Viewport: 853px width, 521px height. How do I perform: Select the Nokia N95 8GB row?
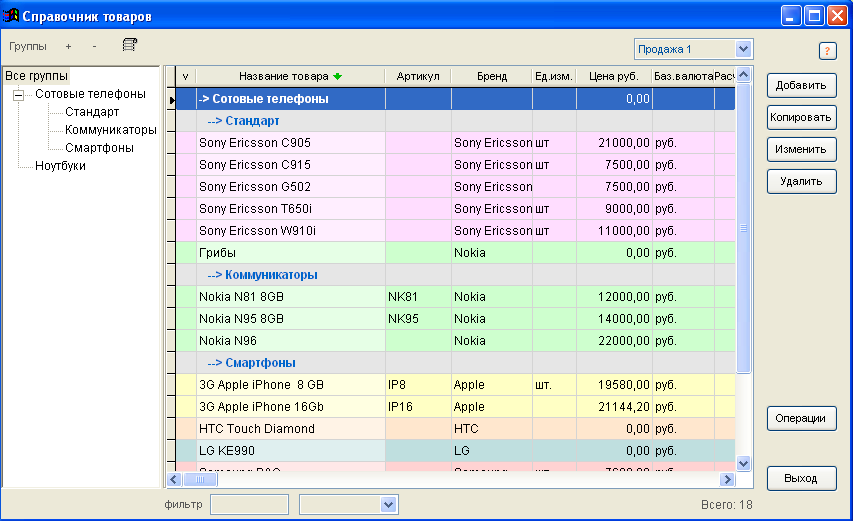tap(455, 319)
